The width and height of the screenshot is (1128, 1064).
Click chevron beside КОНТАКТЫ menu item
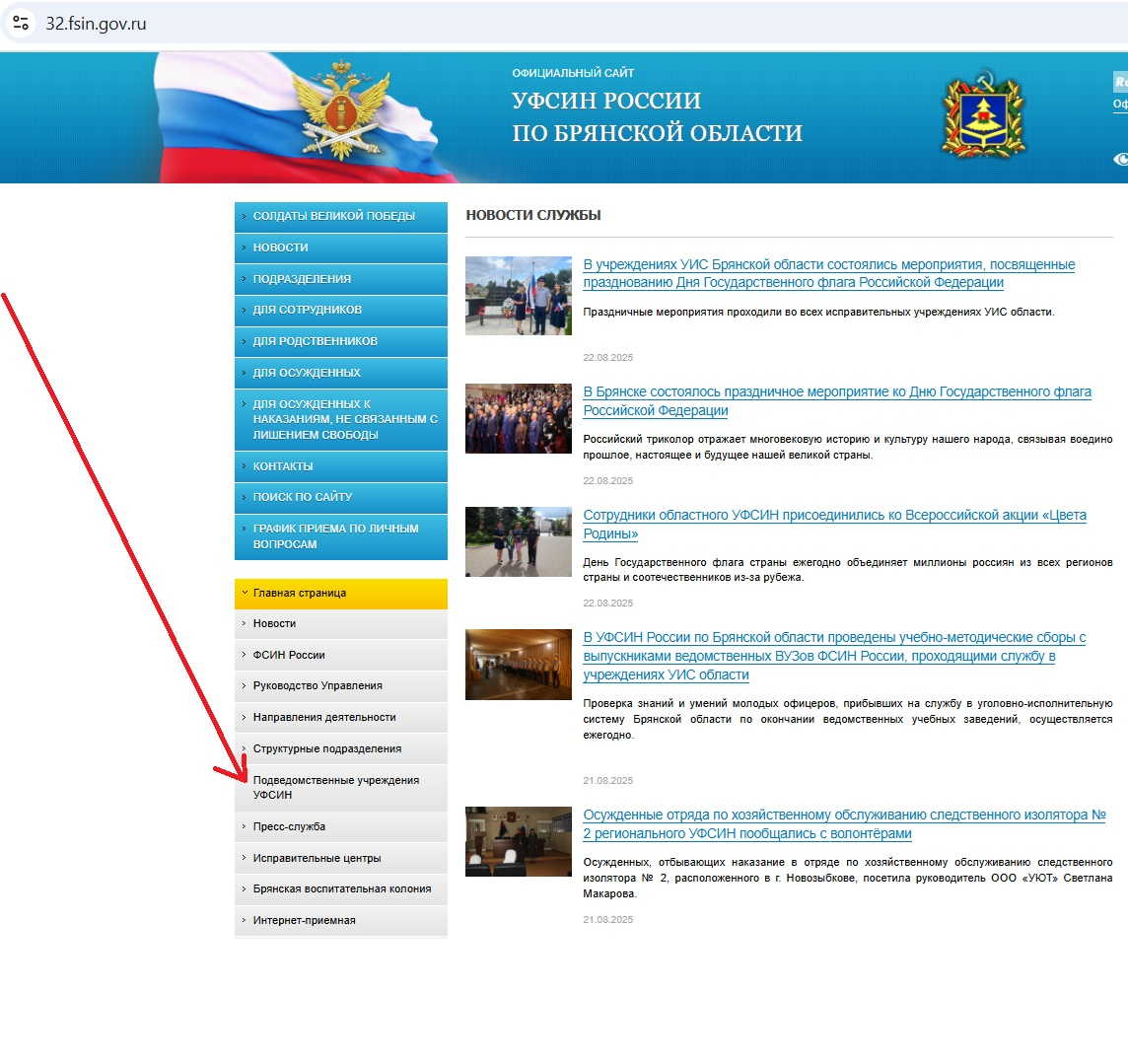click(x=244, y=466)
